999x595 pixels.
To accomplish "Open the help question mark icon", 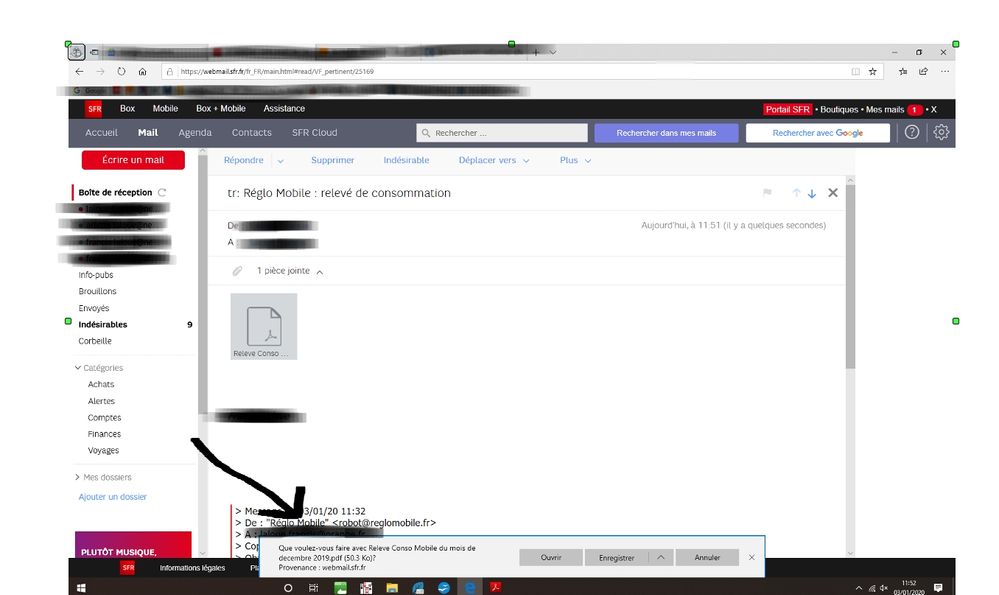I will tap(912, 133).
